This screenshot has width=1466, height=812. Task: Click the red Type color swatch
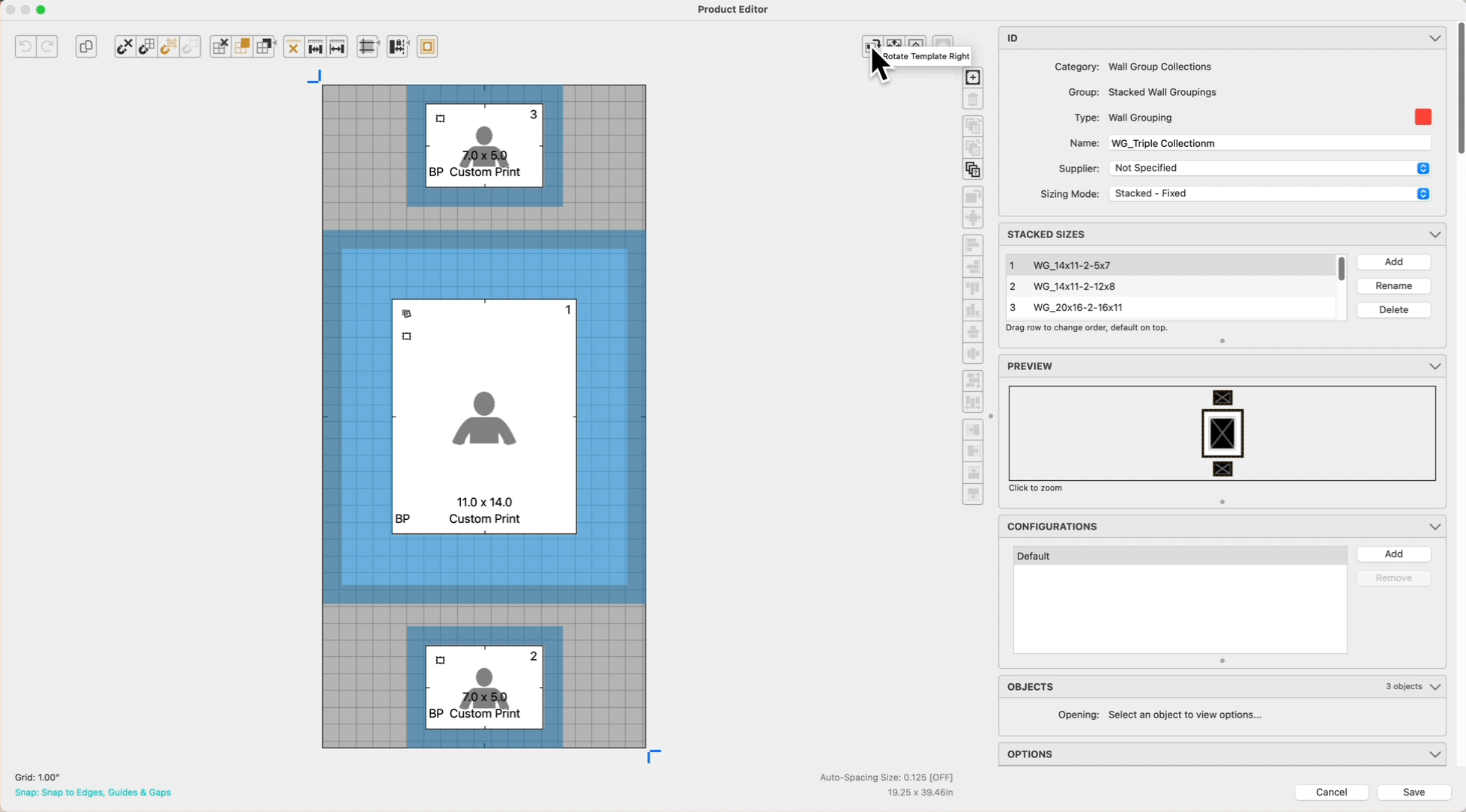[1423, 118]
